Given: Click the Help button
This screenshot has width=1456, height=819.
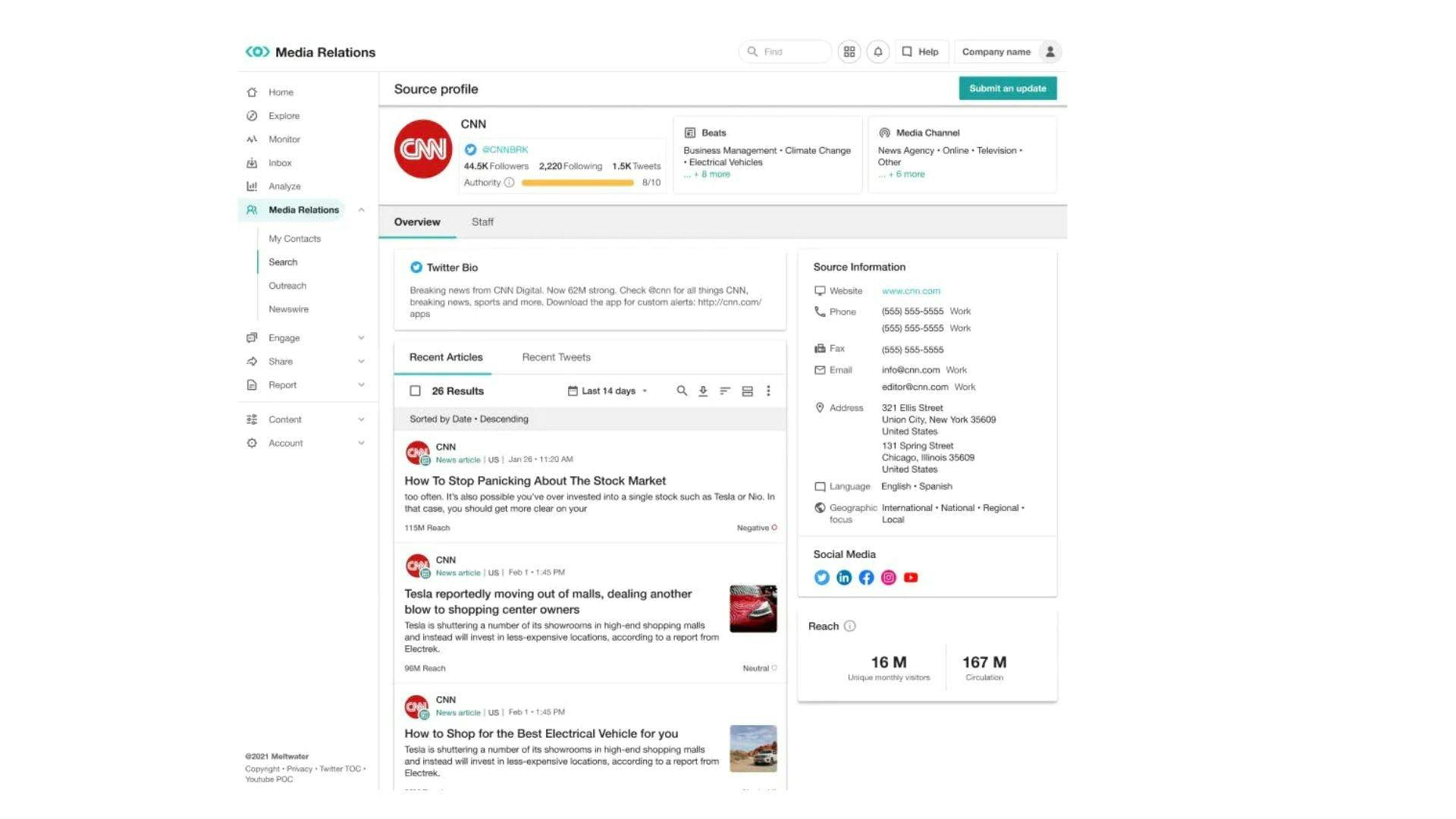Looking at the screenshot, I should click(921, 52).
